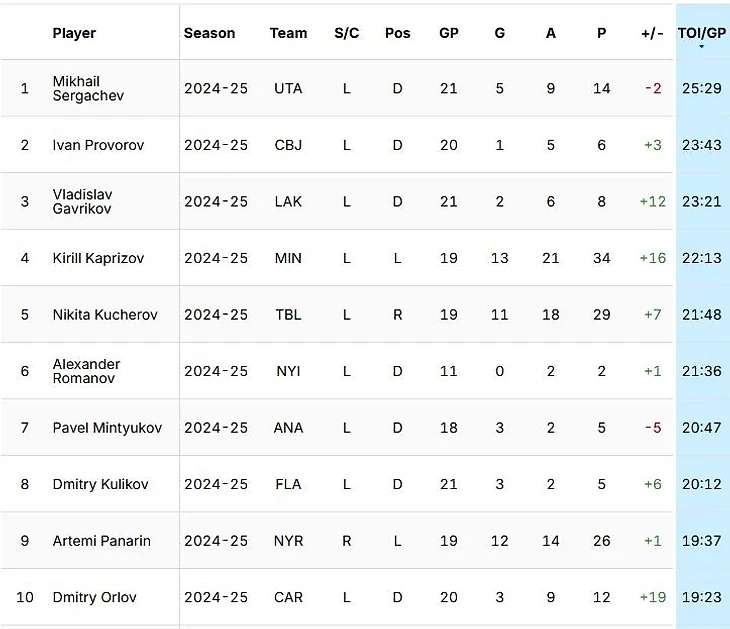This screenshot has height=629, width=730.
Task: Open Alexander Romanov player link
Action: (x=86, y=371)
